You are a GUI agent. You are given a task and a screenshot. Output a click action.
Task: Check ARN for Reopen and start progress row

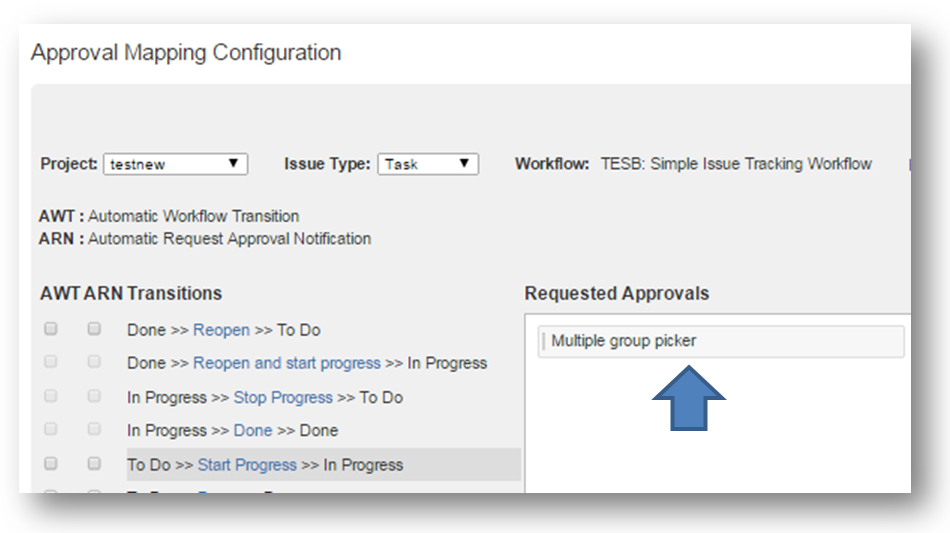[94, 362]
